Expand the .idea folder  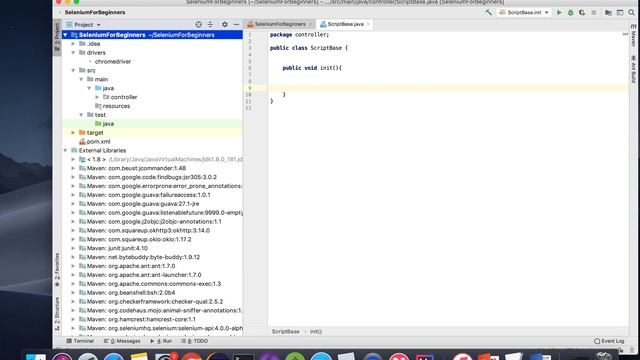click(73, 44)
